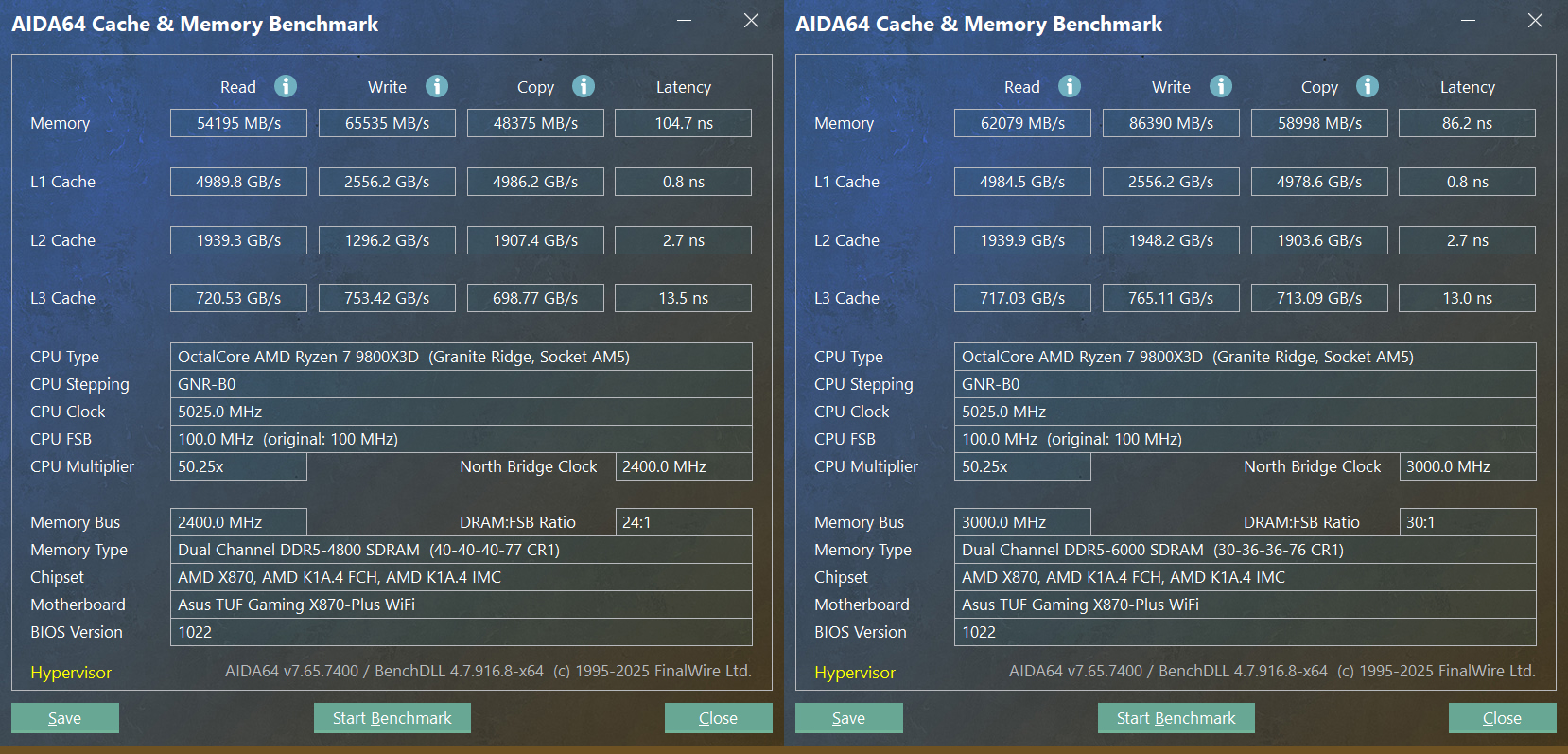The height and width of the screenshot is (754, 1568).
Task: Click Hypervisor link in right window
Action: pos(855,673)
